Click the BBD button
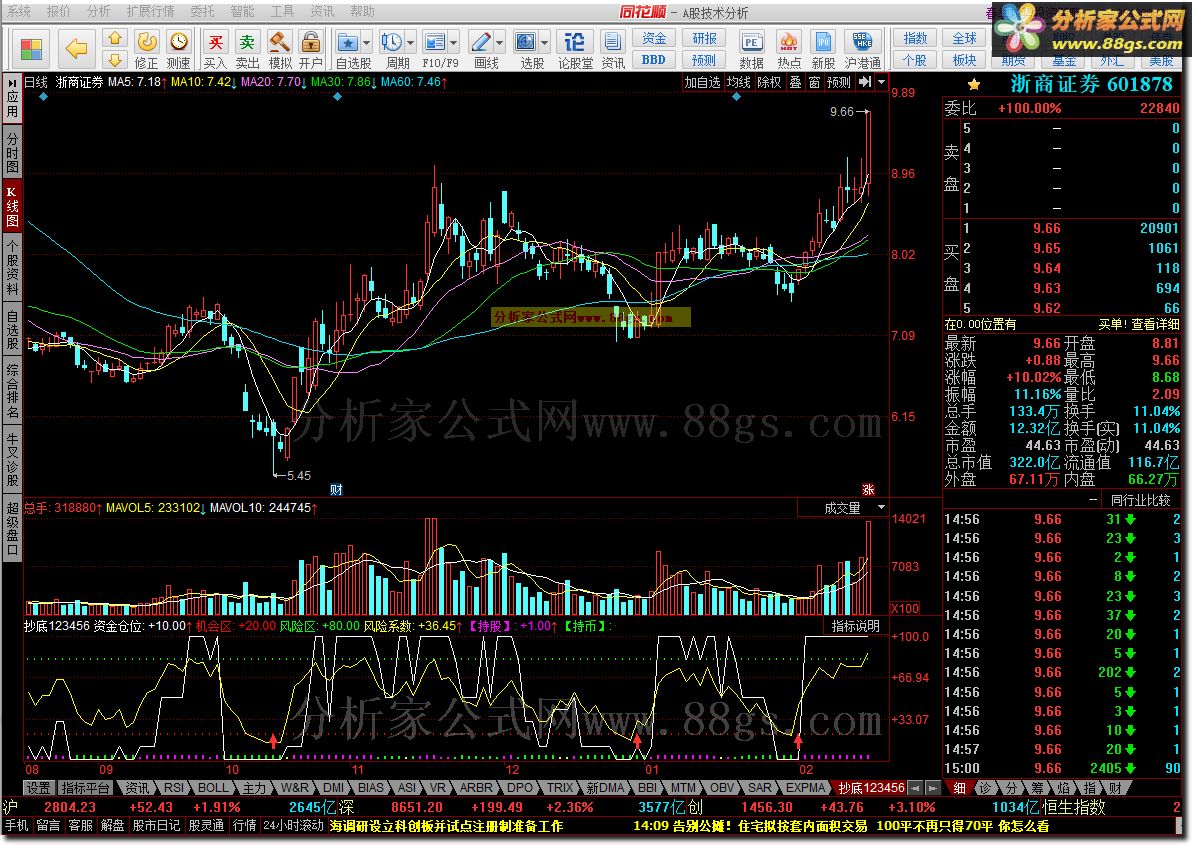The image size is (1194, 846). tap(653, 59)
